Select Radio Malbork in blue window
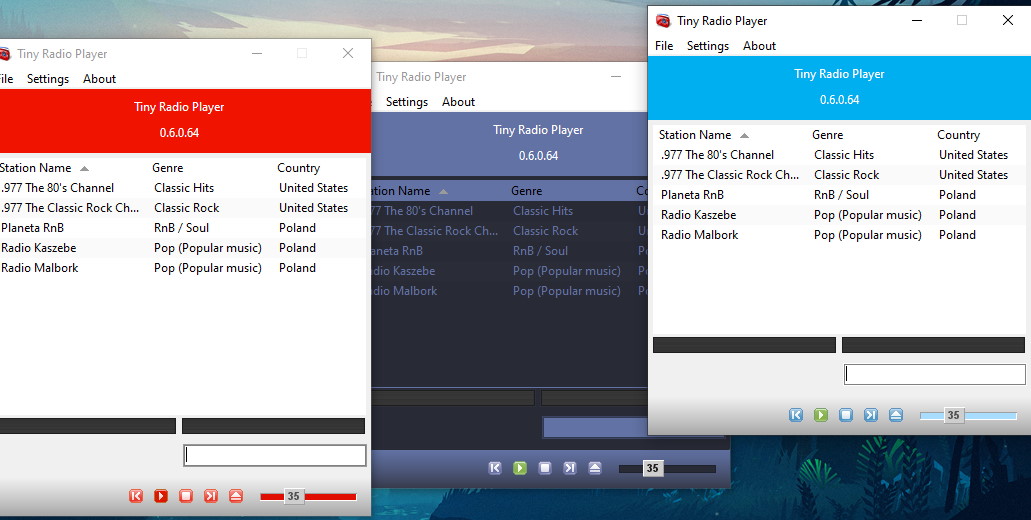Viewport: 1031px width, 520px height. pos(838,235)
